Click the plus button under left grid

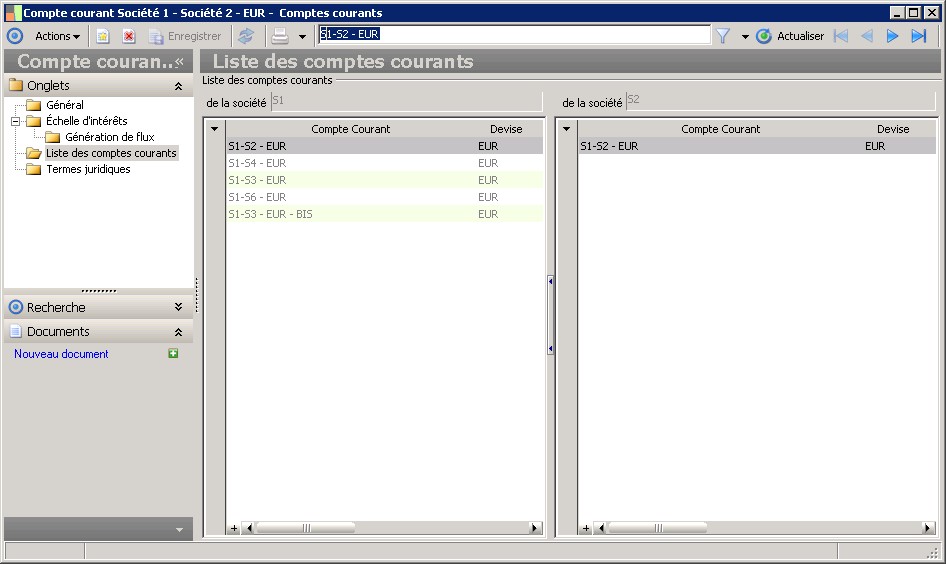pyautogui.click(x=234, y=528)
